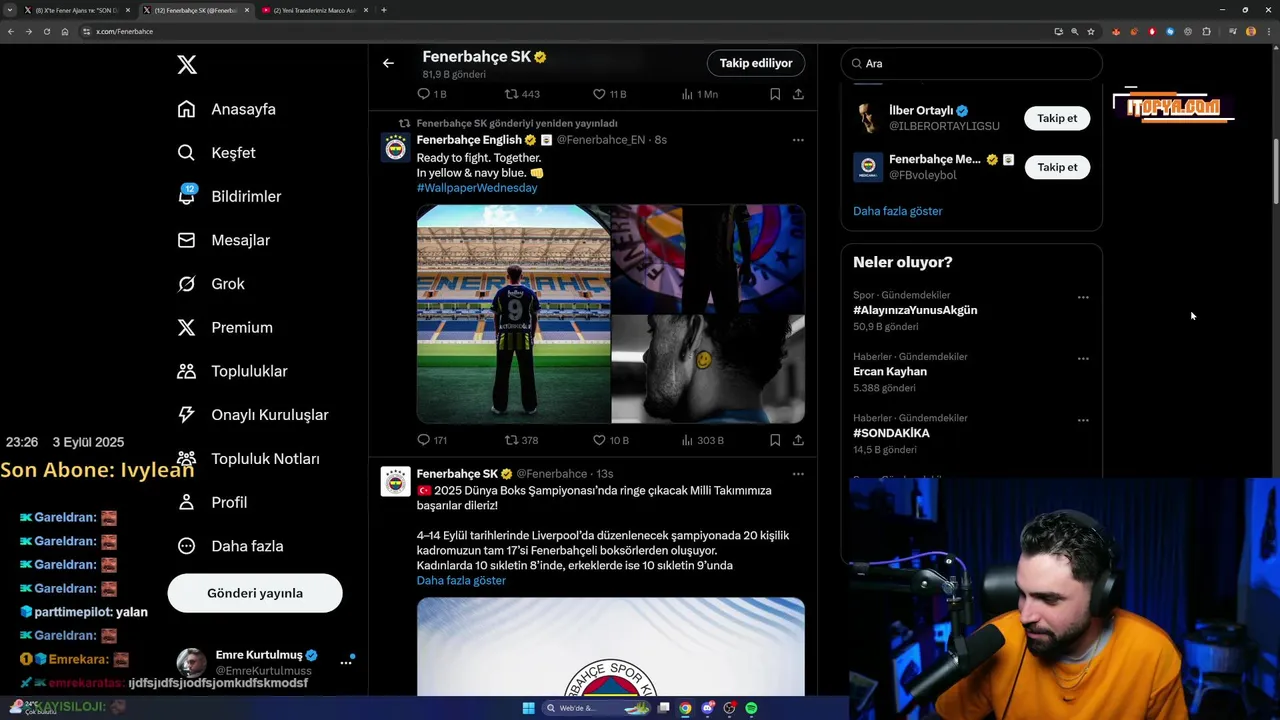Viewport: 1280px width, 720px height.
Task: Click the X logo in sidebar
Action: 187,65
